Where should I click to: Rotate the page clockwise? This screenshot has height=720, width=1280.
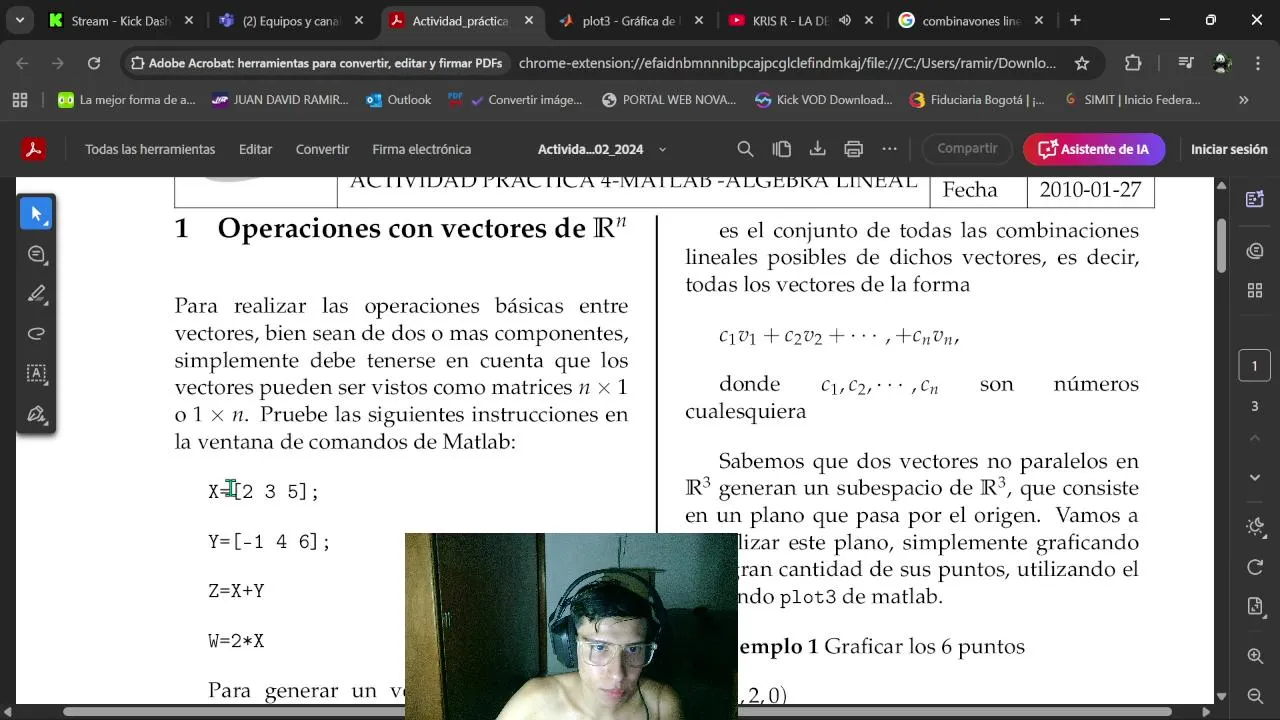pos(1255,567)
